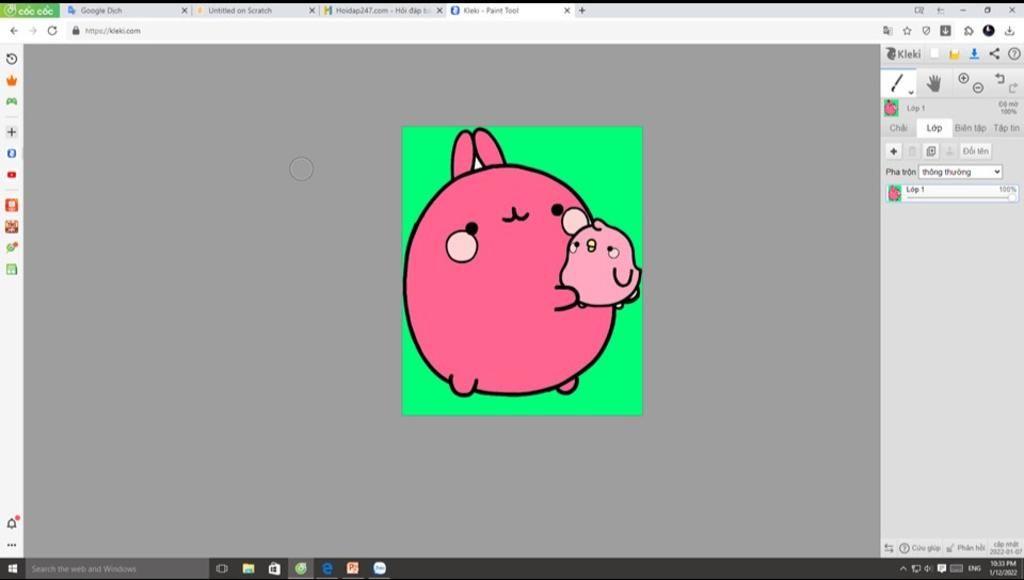1024x580 pixels.
Task: Open the import image folder icon
Action: pyautogui.click(x=954, y=54)
